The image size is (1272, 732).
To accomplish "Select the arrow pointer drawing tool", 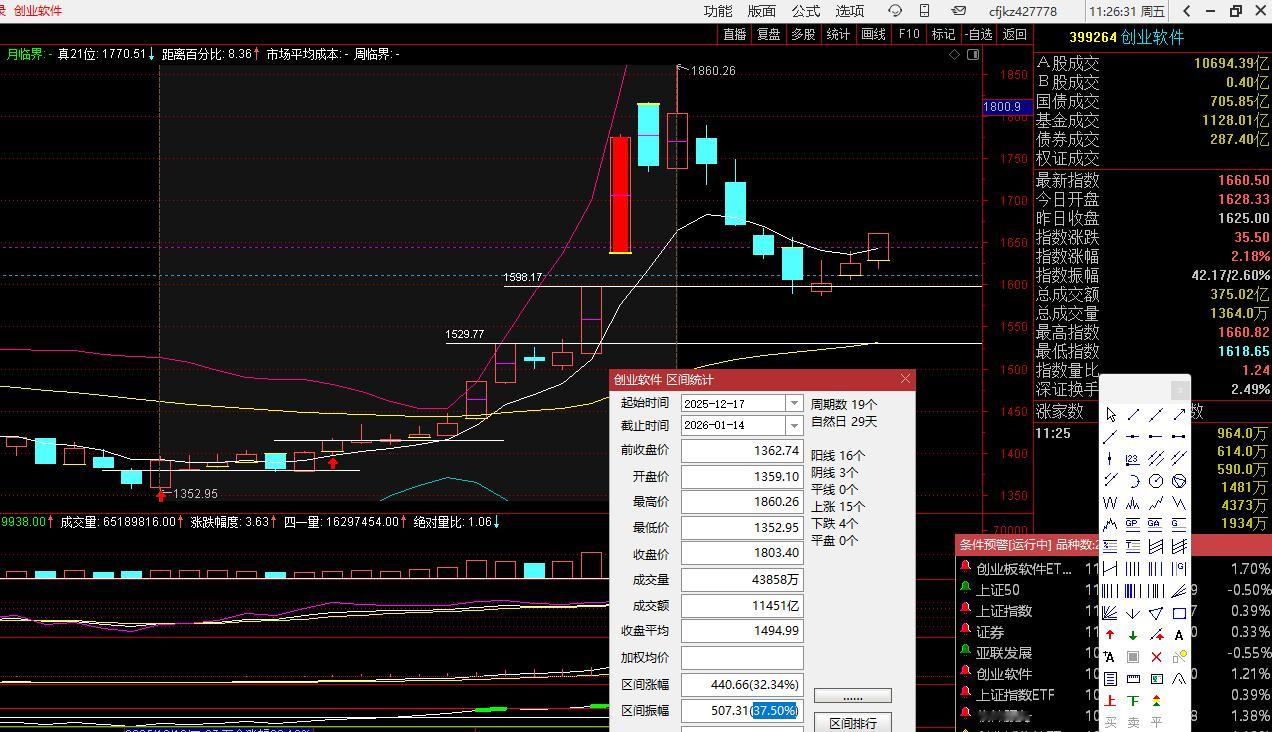I will click(x=1110, y=414).
